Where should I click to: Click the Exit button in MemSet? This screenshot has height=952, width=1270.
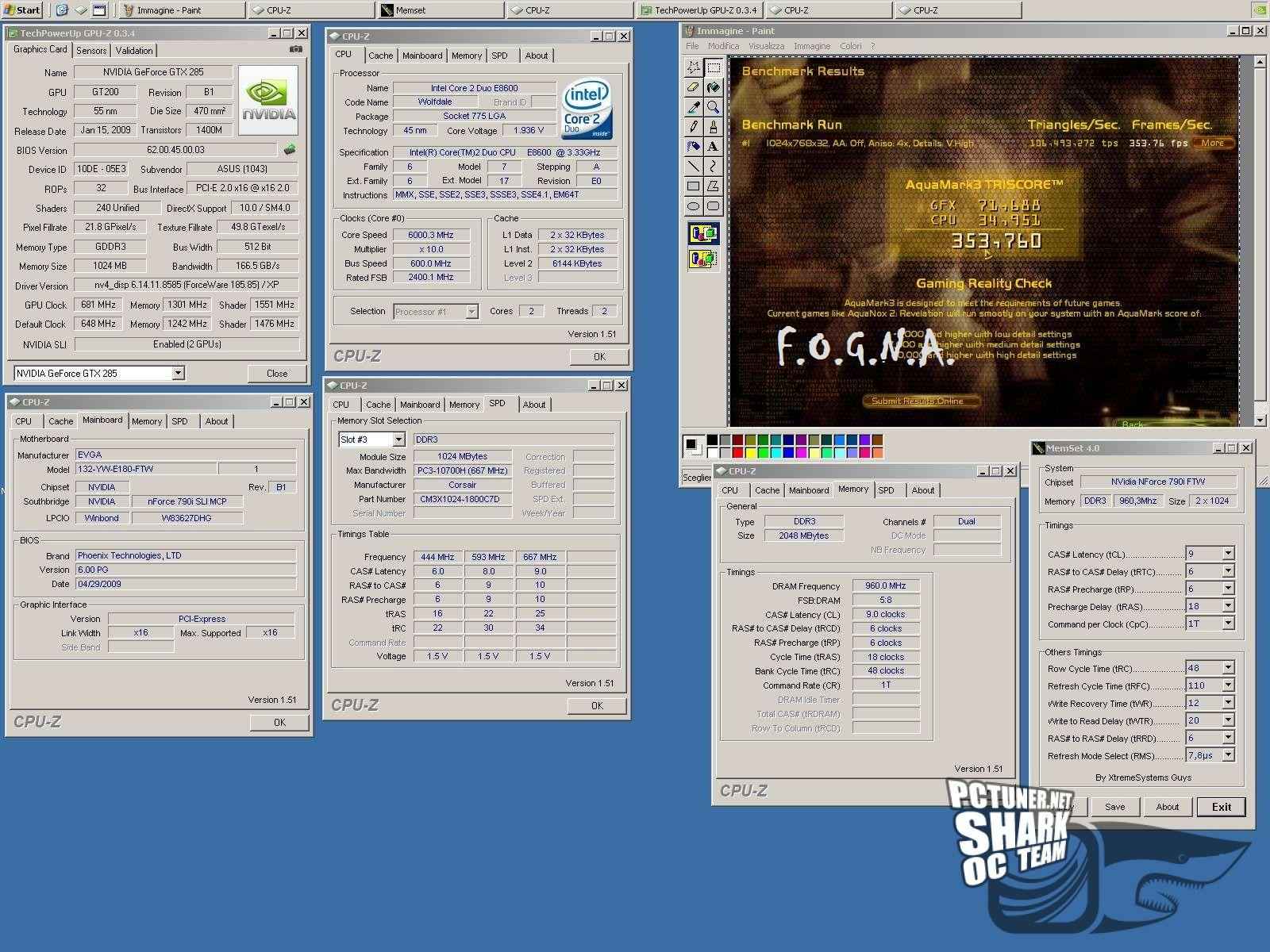[1221, 807]
